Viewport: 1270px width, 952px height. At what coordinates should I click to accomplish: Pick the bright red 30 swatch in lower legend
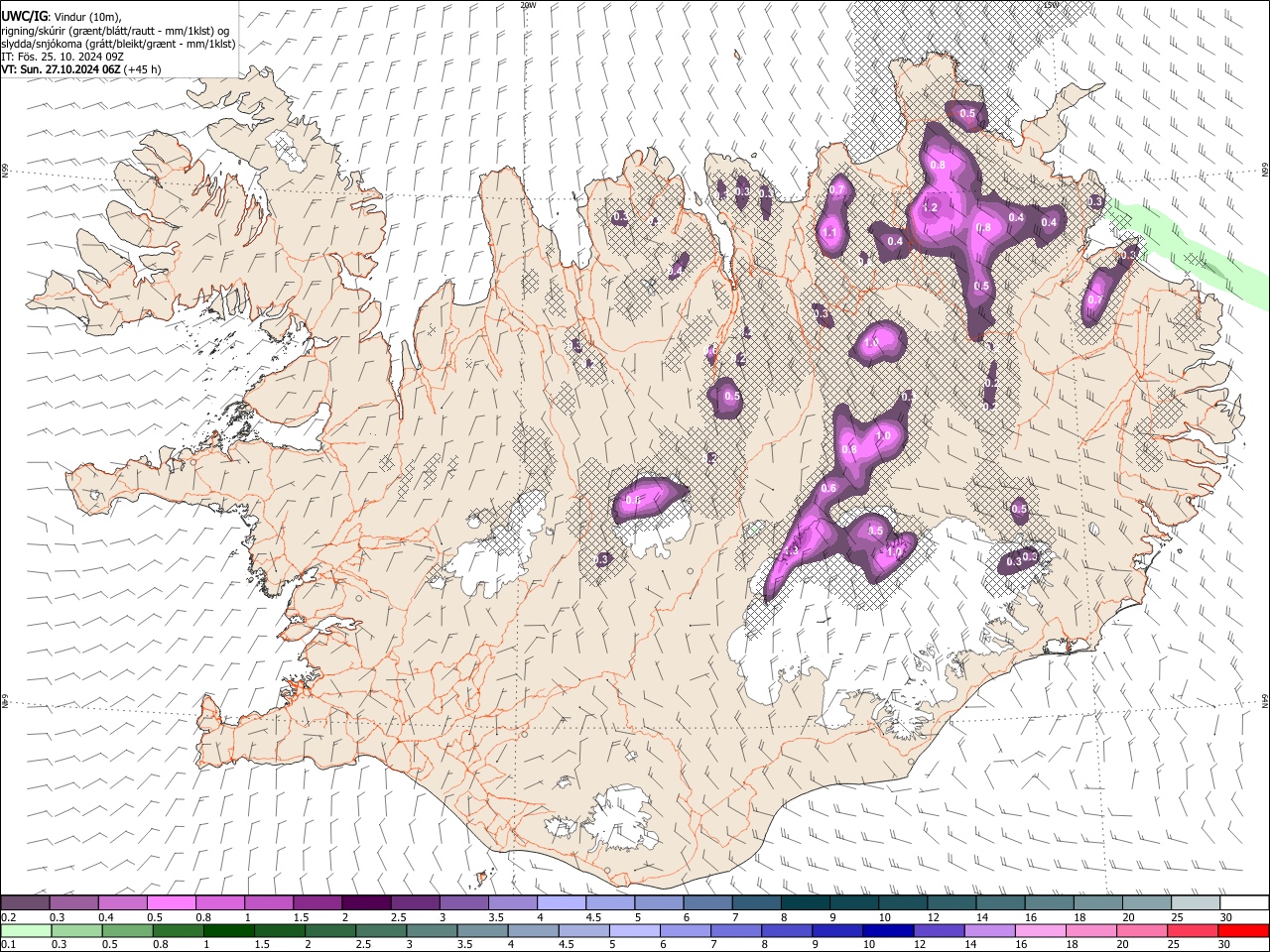[x=1242, y=930]
